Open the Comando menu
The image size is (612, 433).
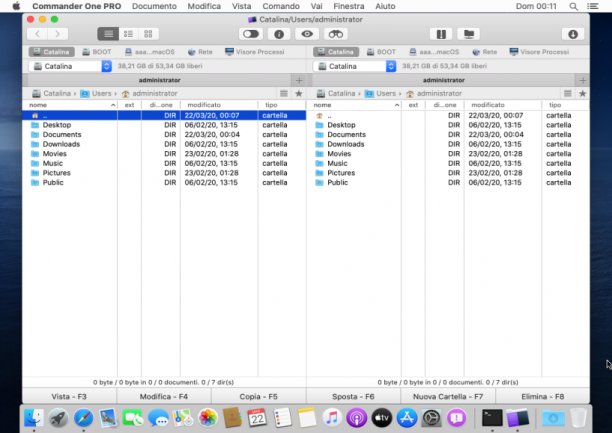tap(281, 6)
